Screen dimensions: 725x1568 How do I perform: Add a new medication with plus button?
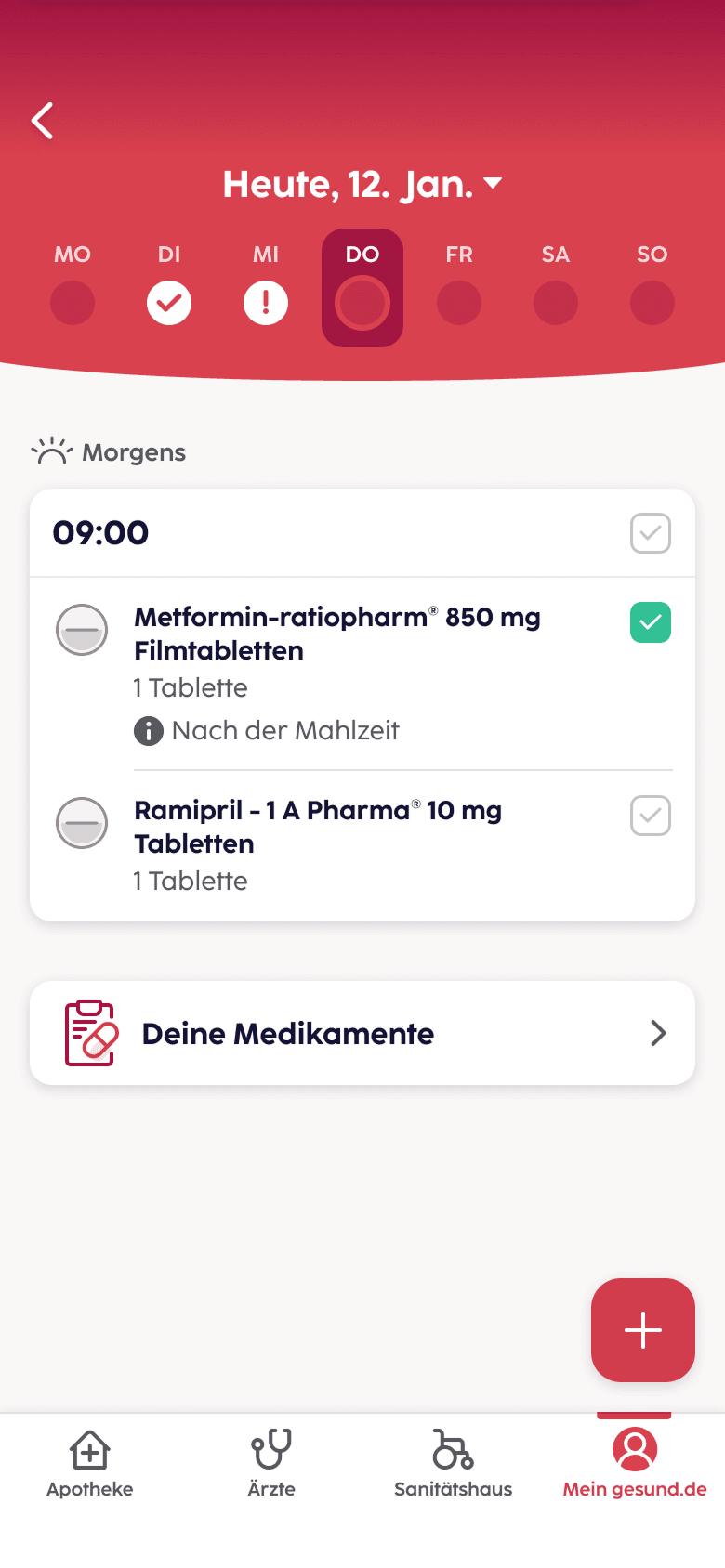tap(643, 1330)
